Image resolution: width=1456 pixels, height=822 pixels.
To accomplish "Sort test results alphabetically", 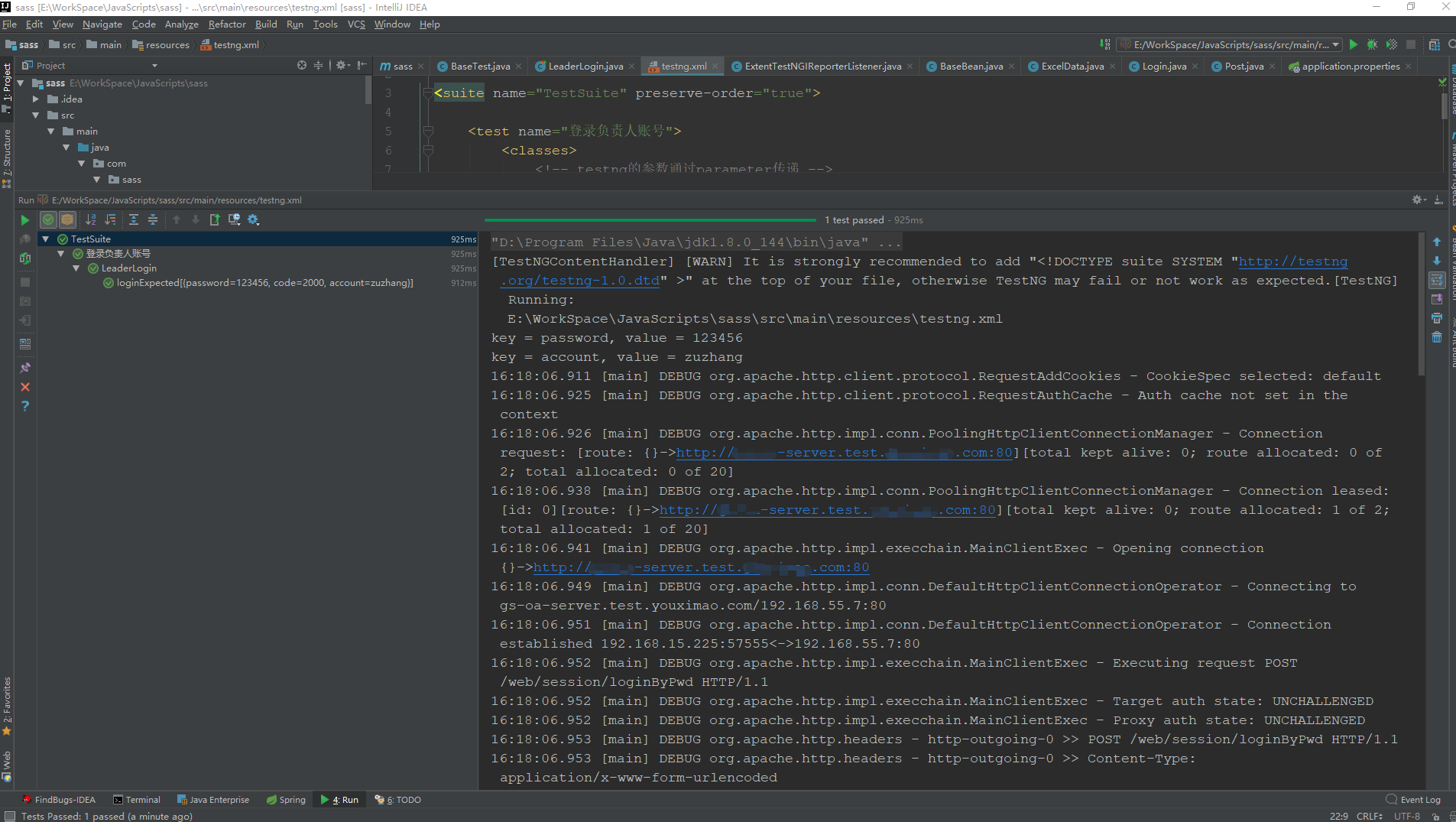I will 91,219.
